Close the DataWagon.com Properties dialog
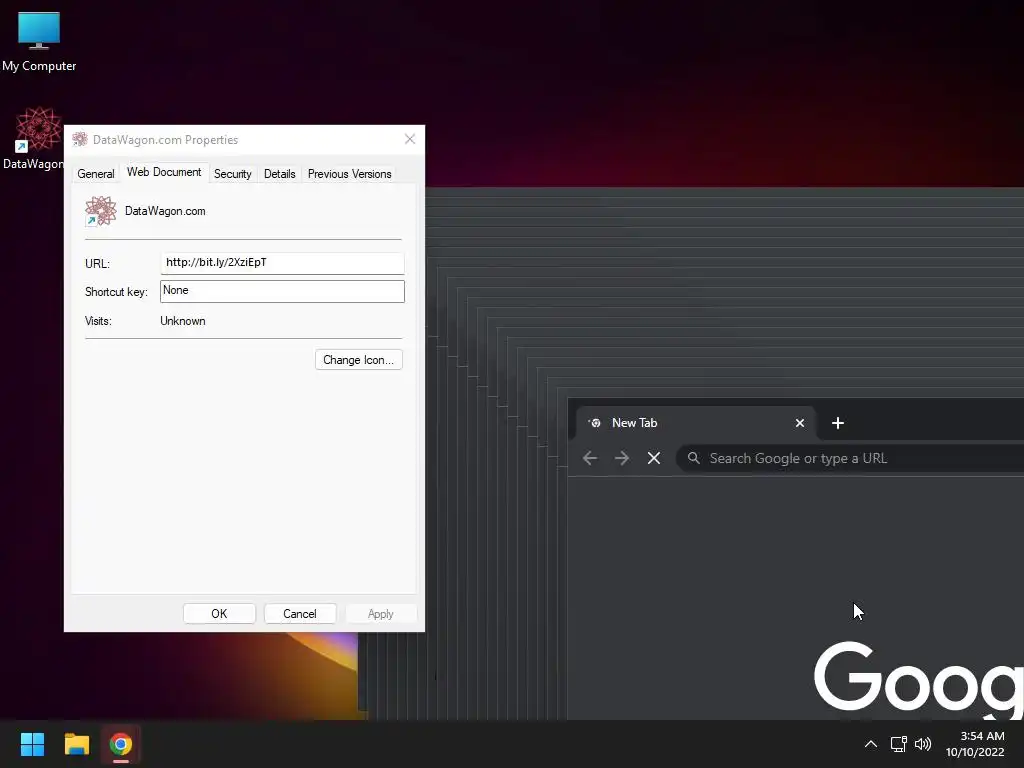 (409, 139)
